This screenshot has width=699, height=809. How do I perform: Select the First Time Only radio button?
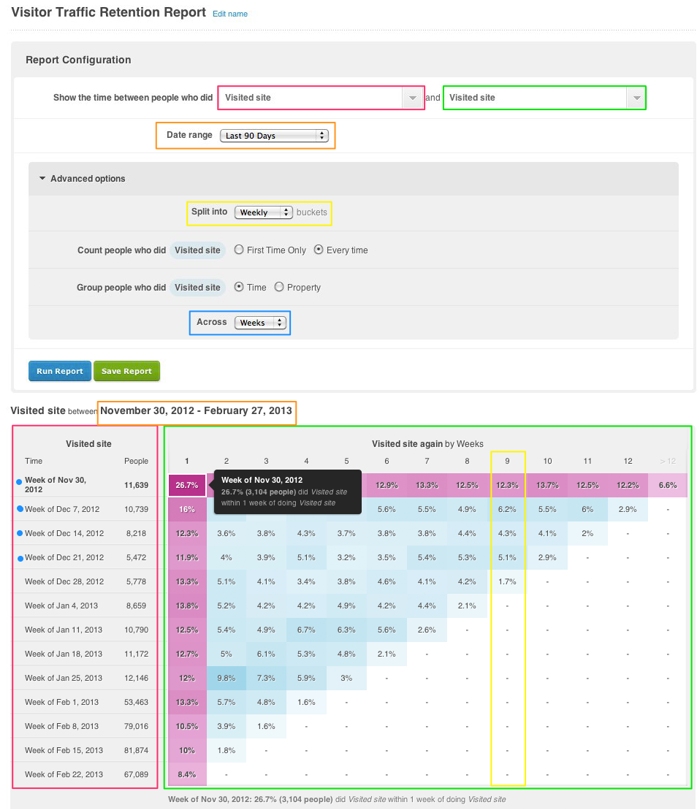pos(239,250)
